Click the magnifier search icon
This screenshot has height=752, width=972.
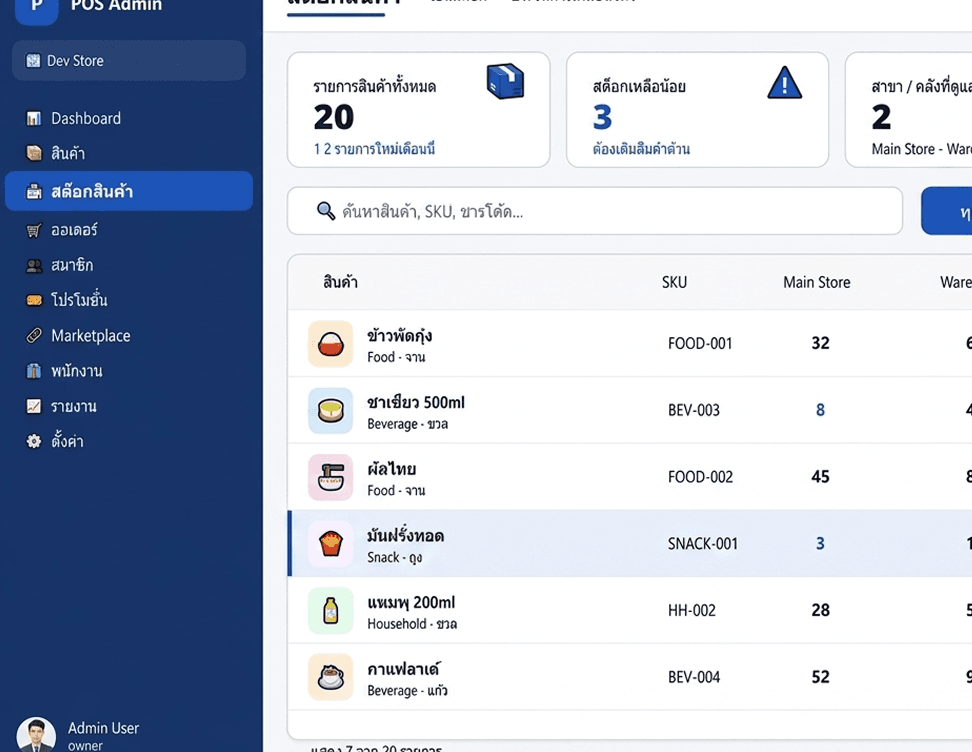tap(326, 211)
